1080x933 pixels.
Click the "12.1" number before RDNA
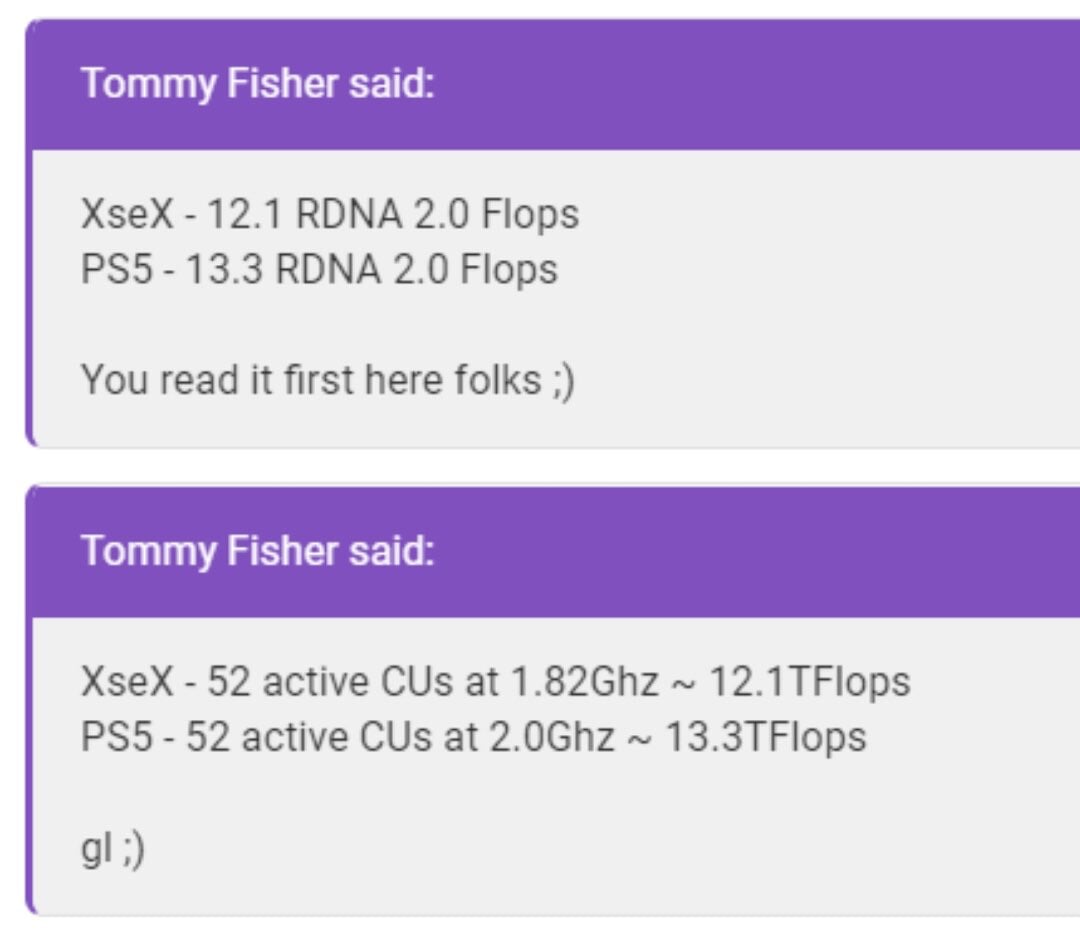click(x=245, y=214)
